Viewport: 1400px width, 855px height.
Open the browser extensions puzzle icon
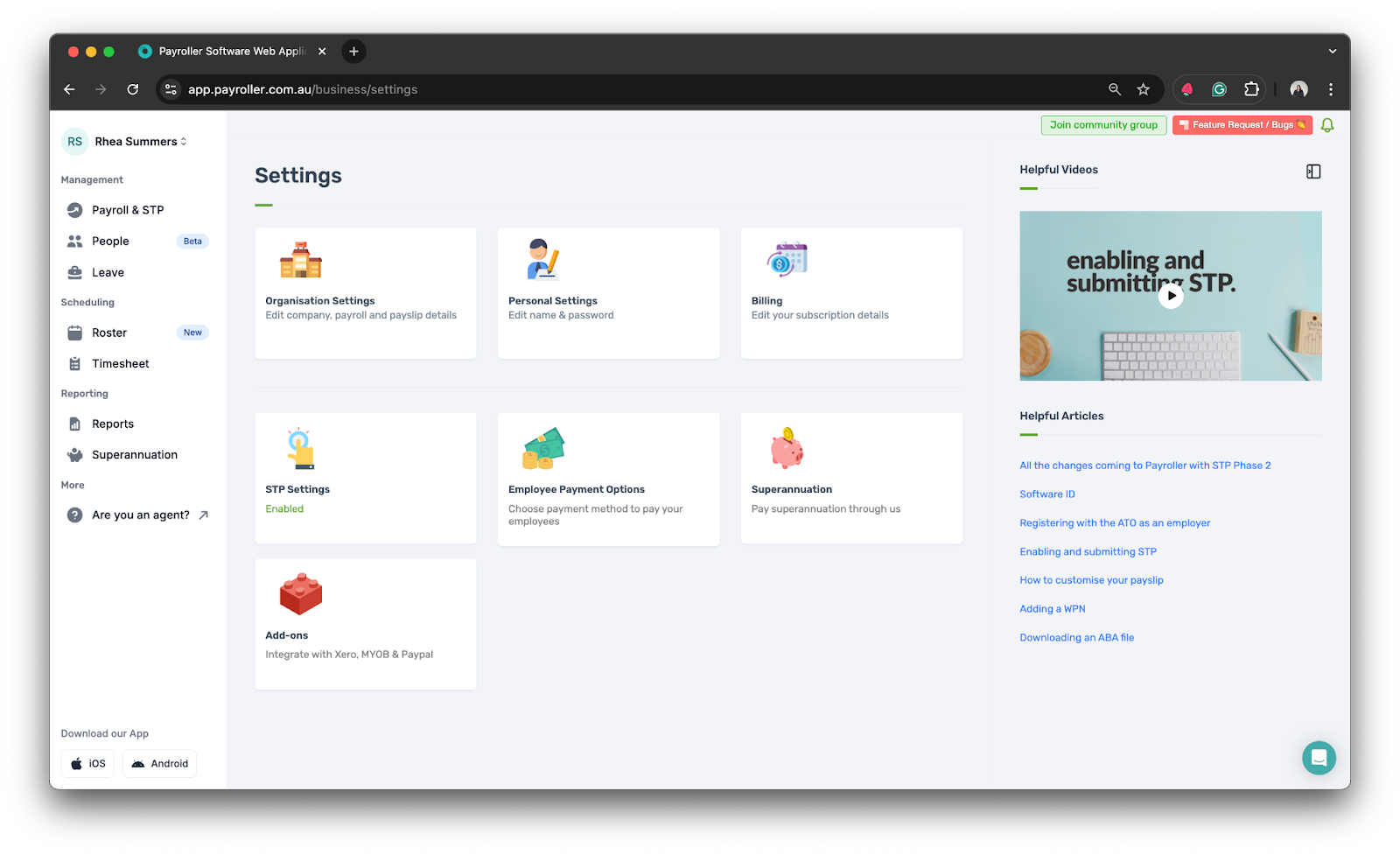[1251, 89]
